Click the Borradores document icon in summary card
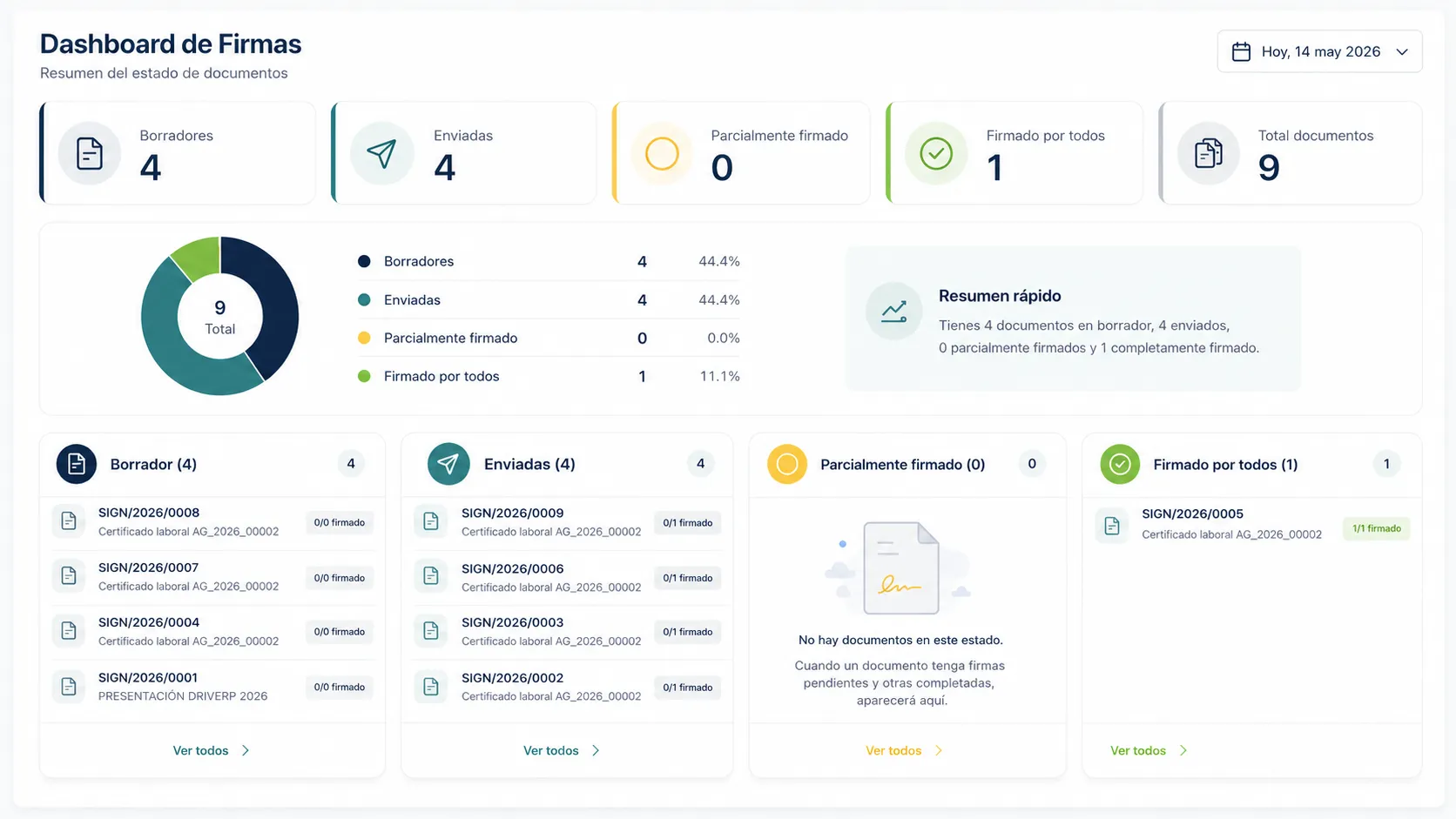 click(90, 154)
